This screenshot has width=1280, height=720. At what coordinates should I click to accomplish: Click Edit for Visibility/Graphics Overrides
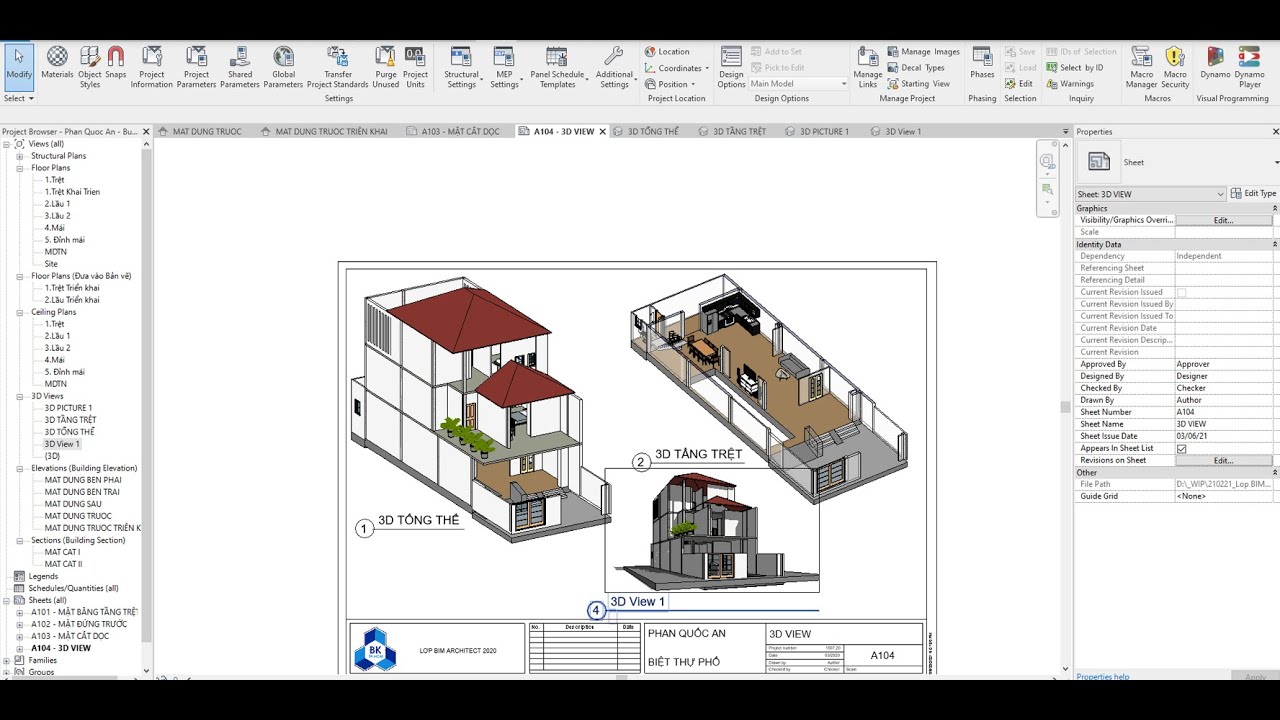point(1223,220)
